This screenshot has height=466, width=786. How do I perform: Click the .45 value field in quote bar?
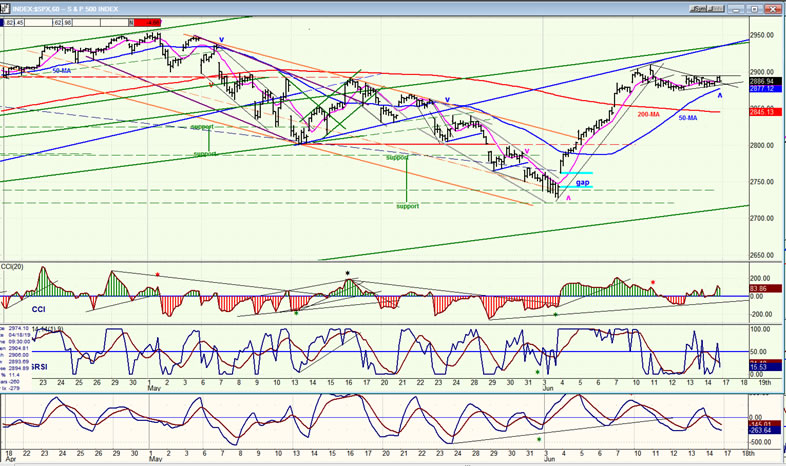pos(19,23)
